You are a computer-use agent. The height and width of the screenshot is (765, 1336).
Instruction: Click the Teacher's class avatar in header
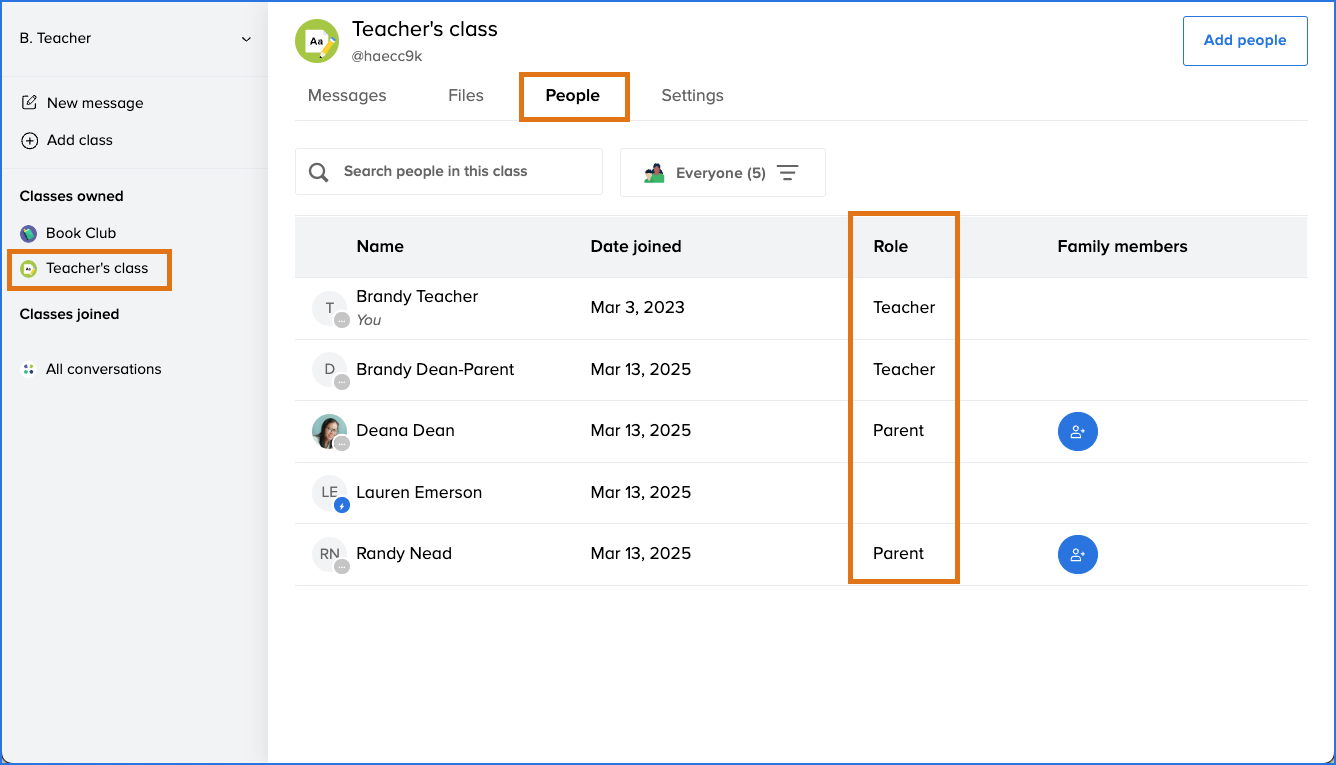click(x=317, y=41)
